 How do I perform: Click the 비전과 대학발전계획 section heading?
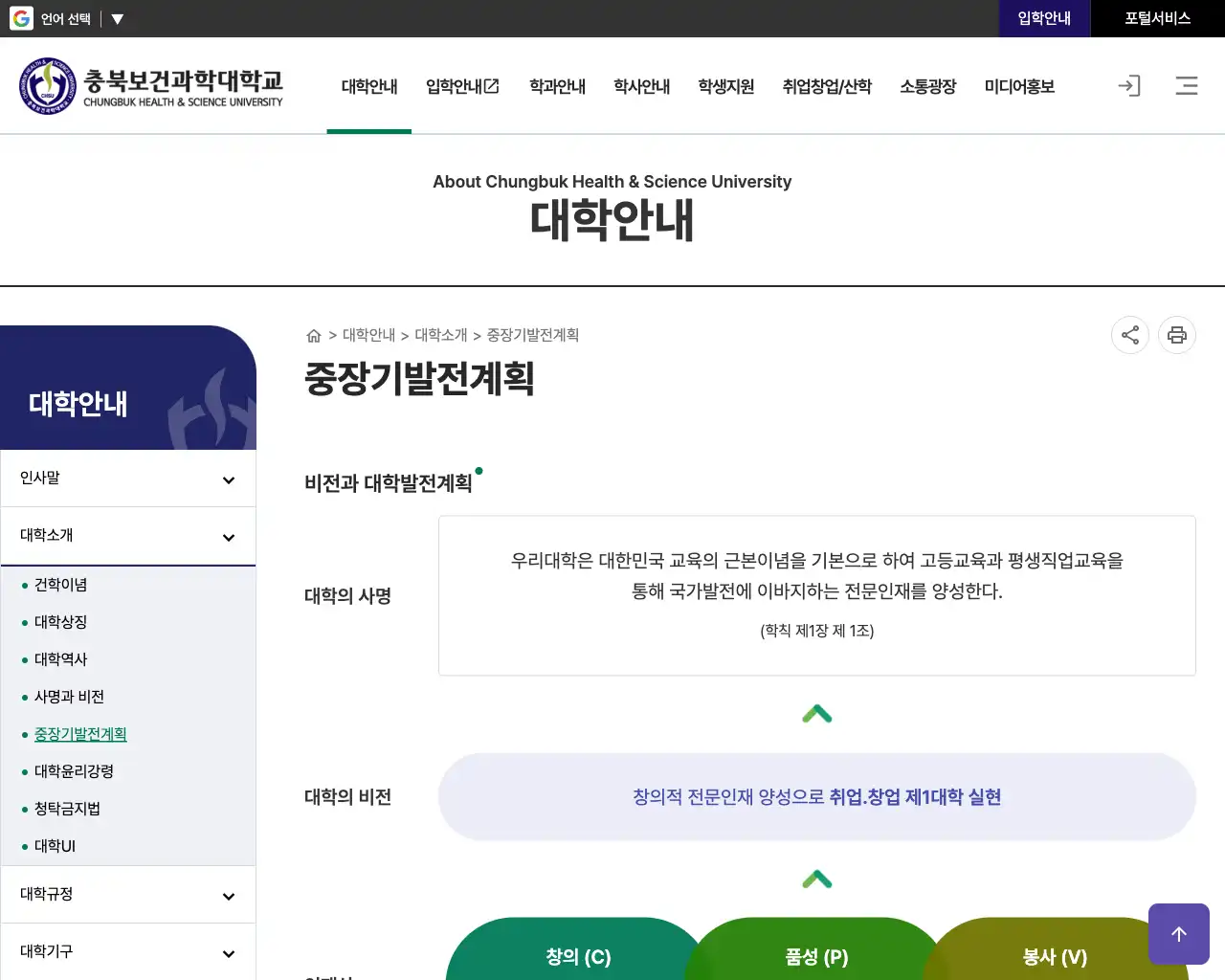(x=389, y=483)
